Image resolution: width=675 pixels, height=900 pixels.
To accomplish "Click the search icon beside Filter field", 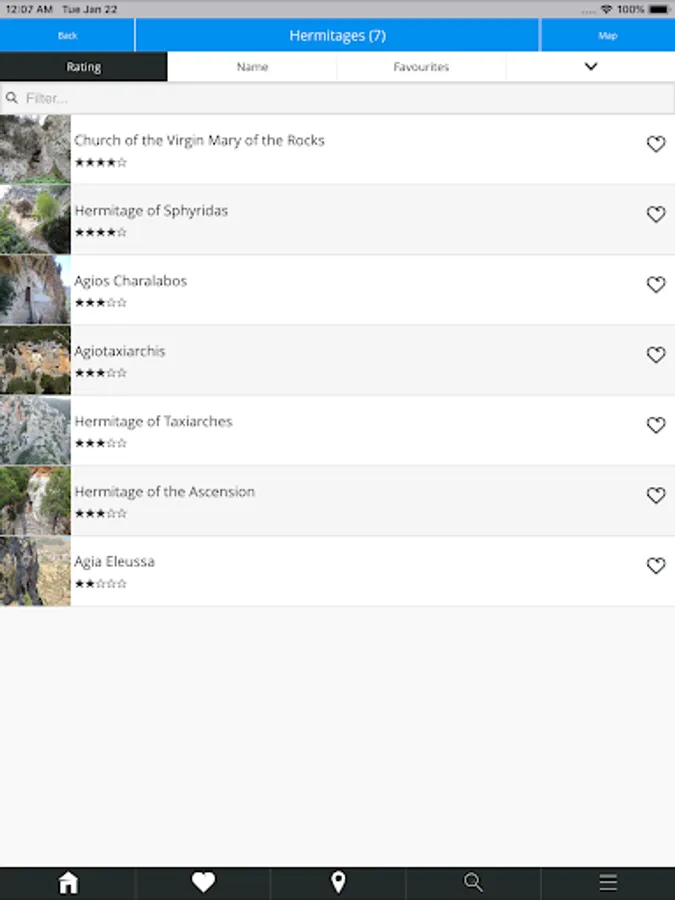I will 11,98.
